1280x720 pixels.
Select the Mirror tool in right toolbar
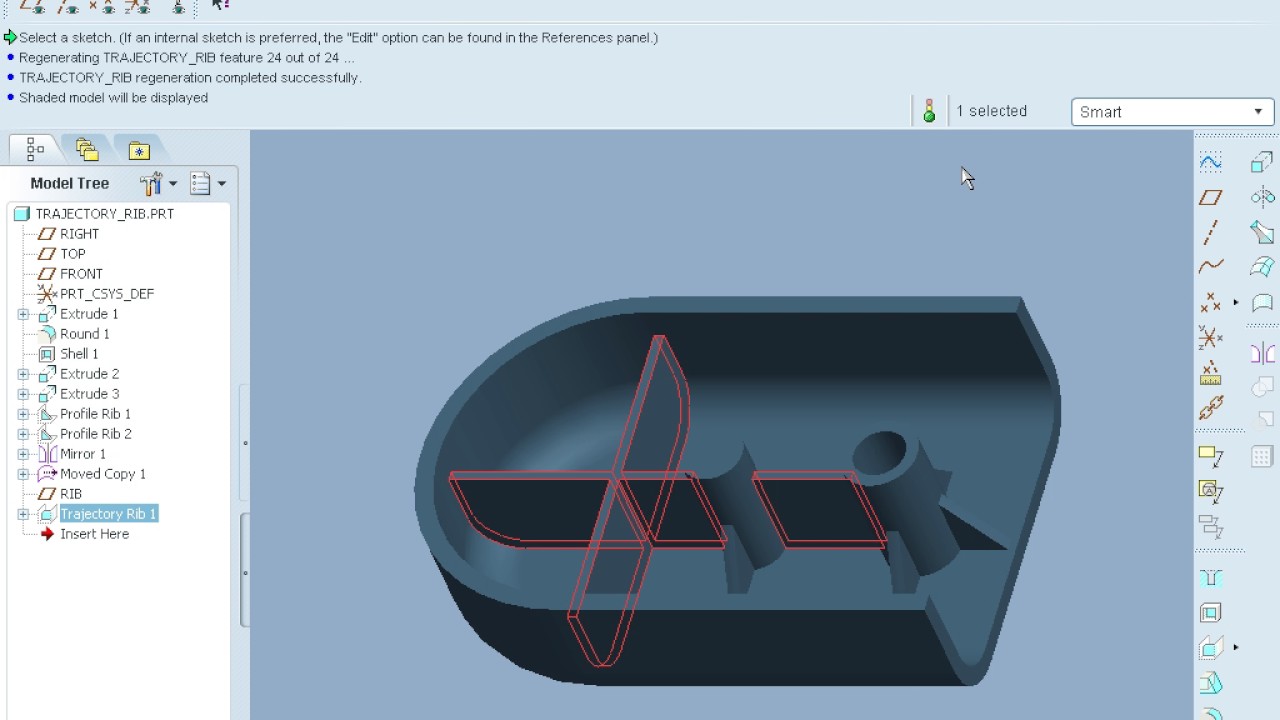click(x=1262, y=352)
